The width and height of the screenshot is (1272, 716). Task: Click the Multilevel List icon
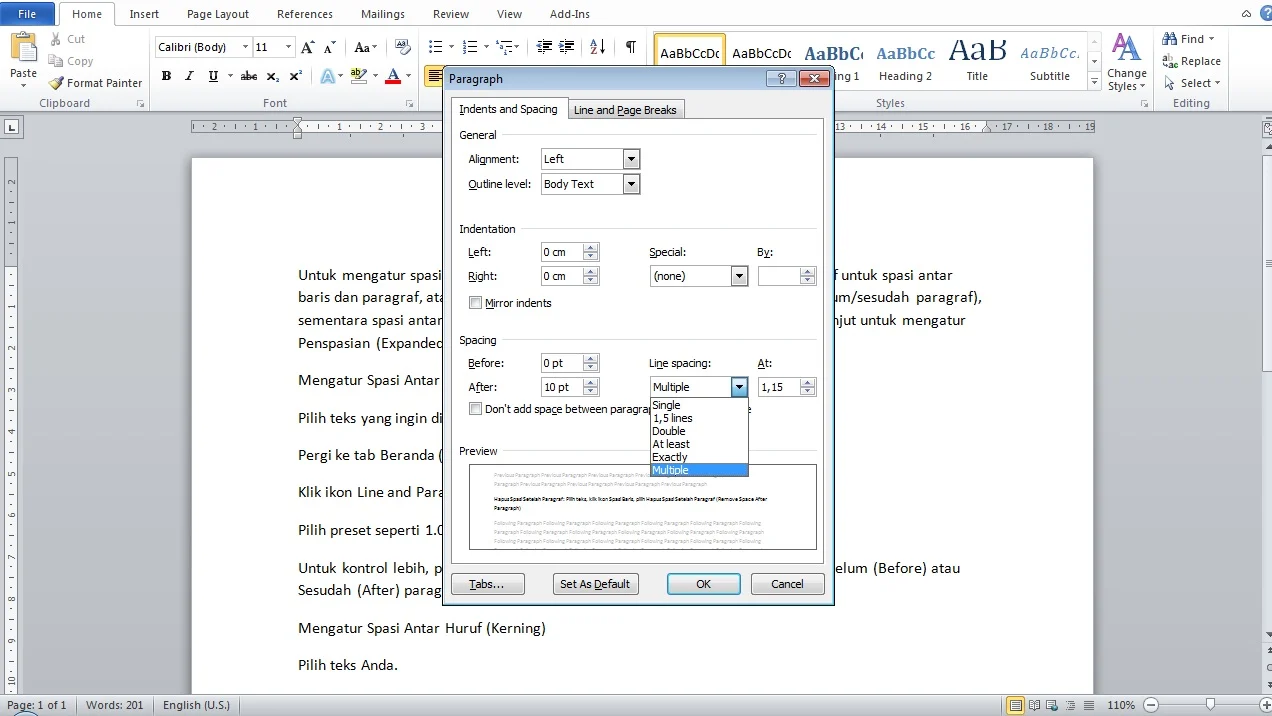coord(503,47)
